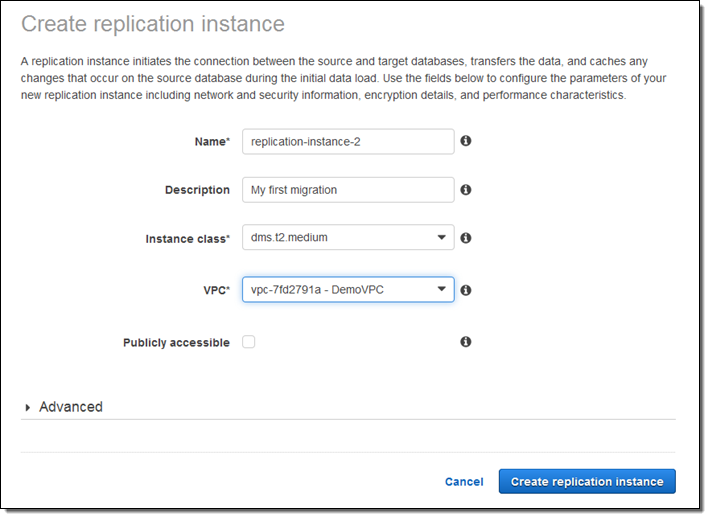
Task: Click the Publicly accessible info icon
Action: click(x=466, y=342)
